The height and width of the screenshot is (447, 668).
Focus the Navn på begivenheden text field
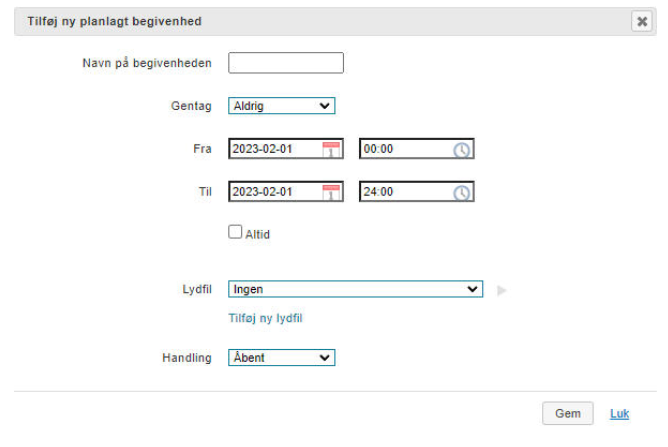286,63
